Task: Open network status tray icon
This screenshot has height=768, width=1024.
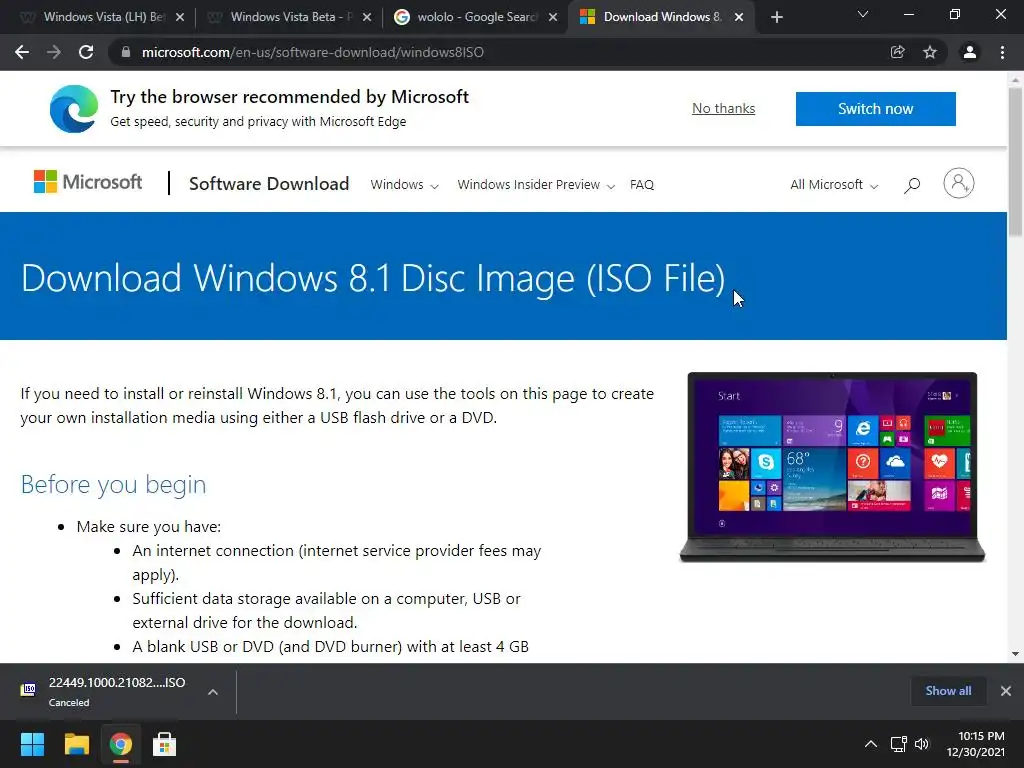Action: [x=899, y=744]
